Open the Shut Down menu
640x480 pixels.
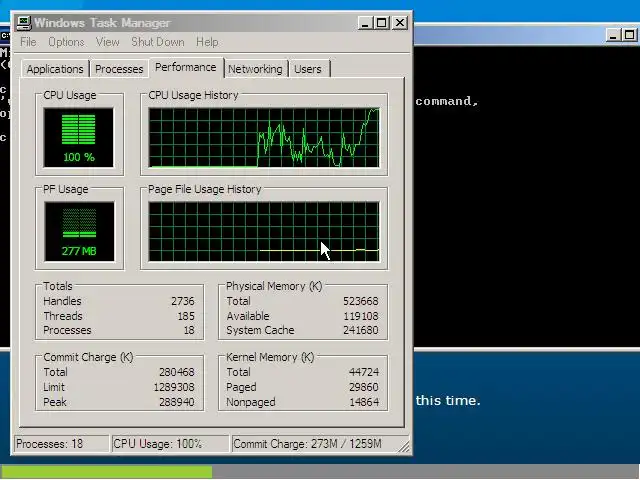(x=158, y=42)
